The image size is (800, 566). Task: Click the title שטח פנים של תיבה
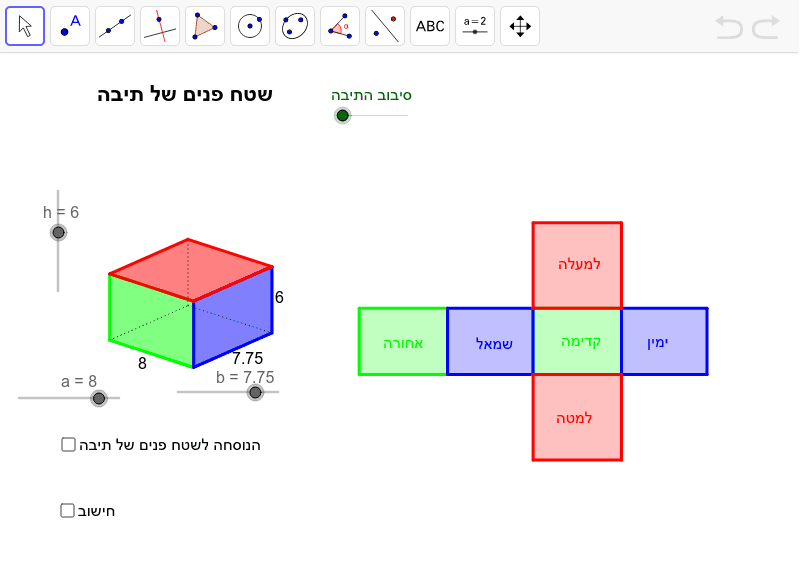click(x=185, y=94)
